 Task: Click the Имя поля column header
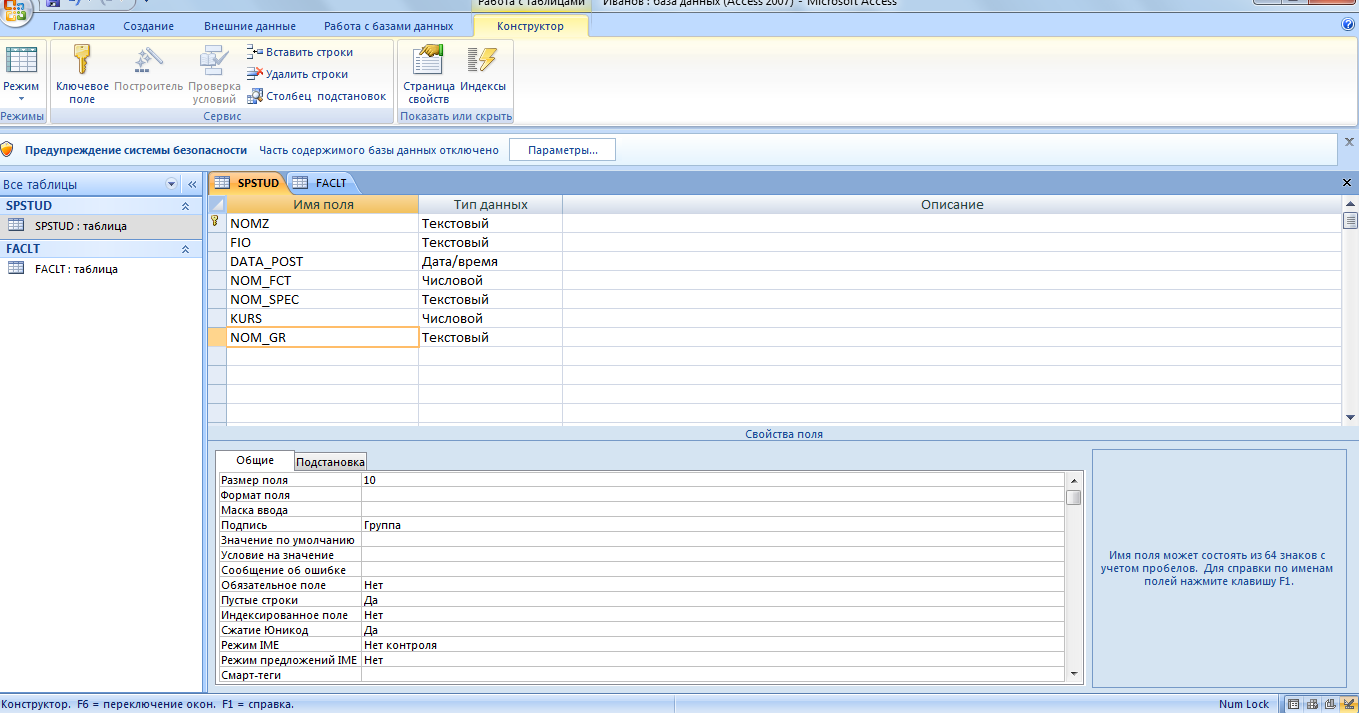pos(322,205)
